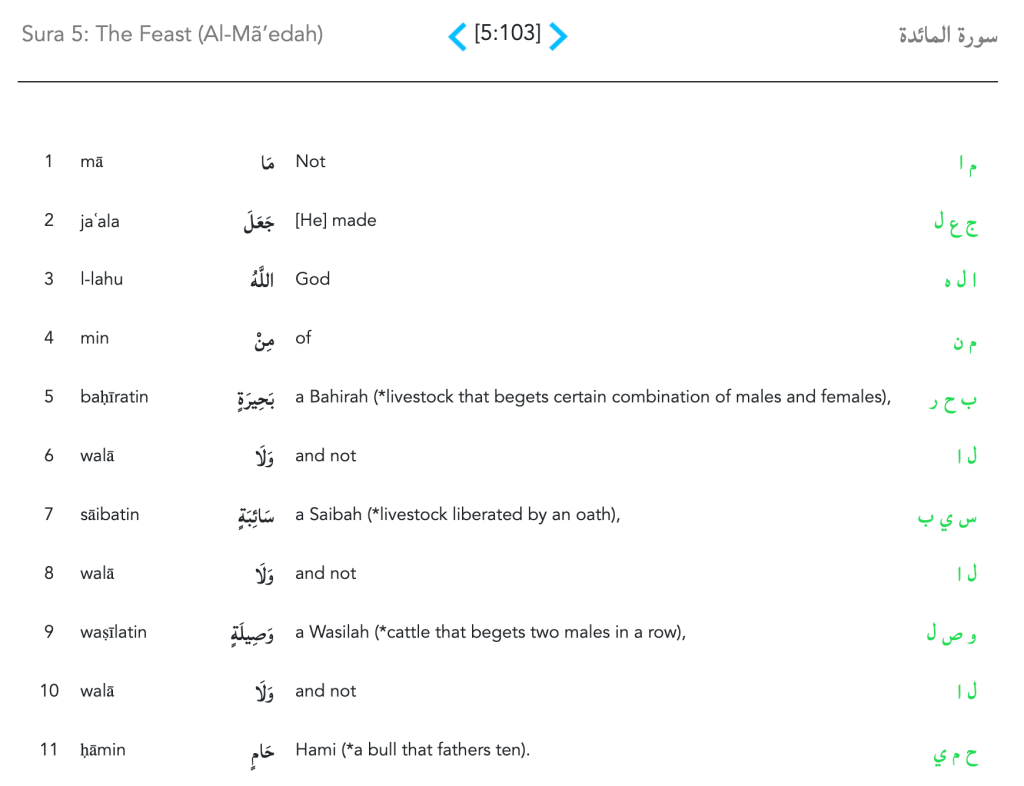This screenshot has height=786, width=1024.
Task: Go to next verse using right chevron
Action: (559, 37)
